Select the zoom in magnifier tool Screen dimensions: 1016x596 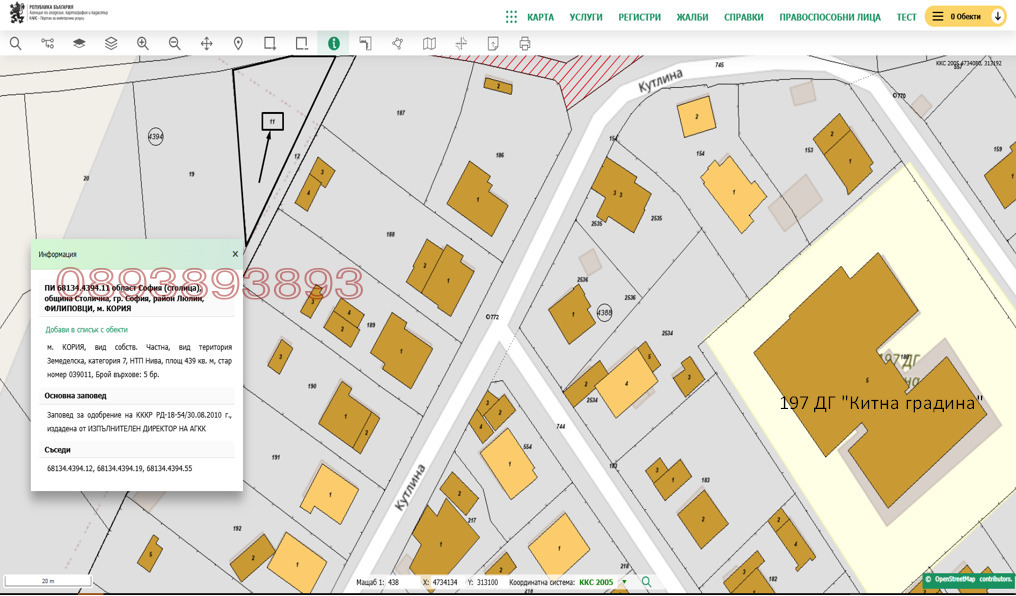[143, 44]
